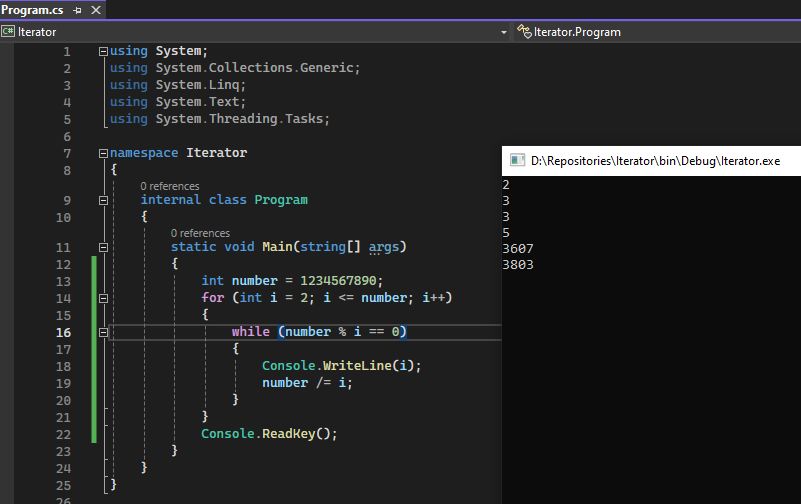The width and height of the screenshot is (801, 504).
Task: Click the 'args' parameter in Main
Action: point(384,247)
